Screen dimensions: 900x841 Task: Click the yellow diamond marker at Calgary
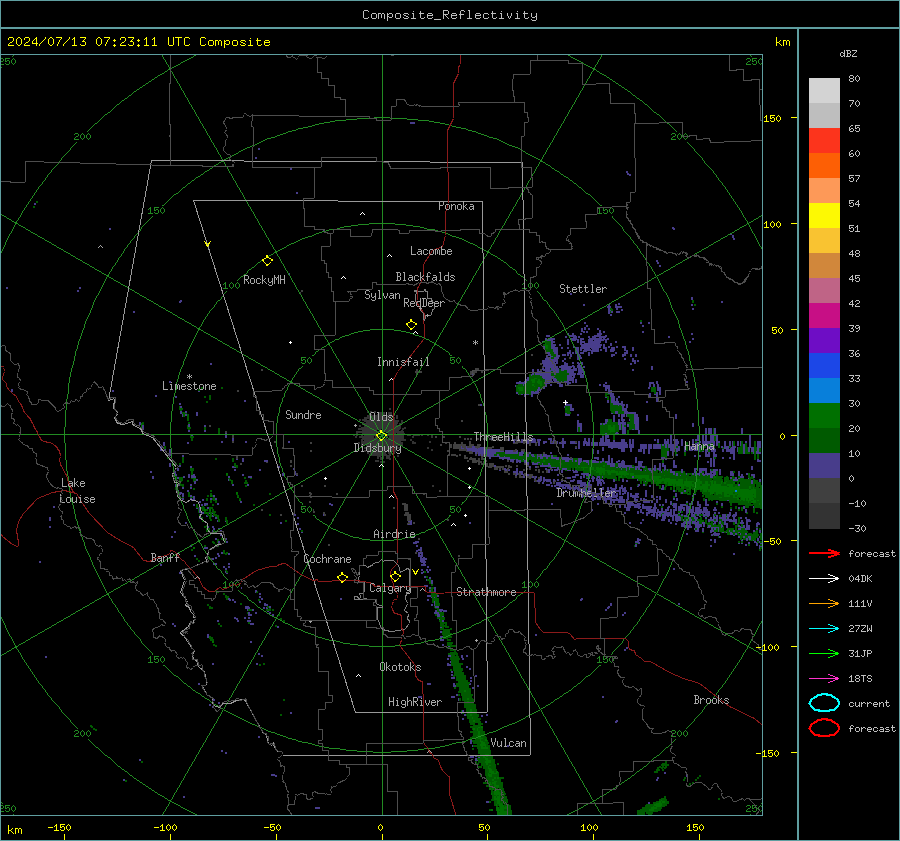395,576
